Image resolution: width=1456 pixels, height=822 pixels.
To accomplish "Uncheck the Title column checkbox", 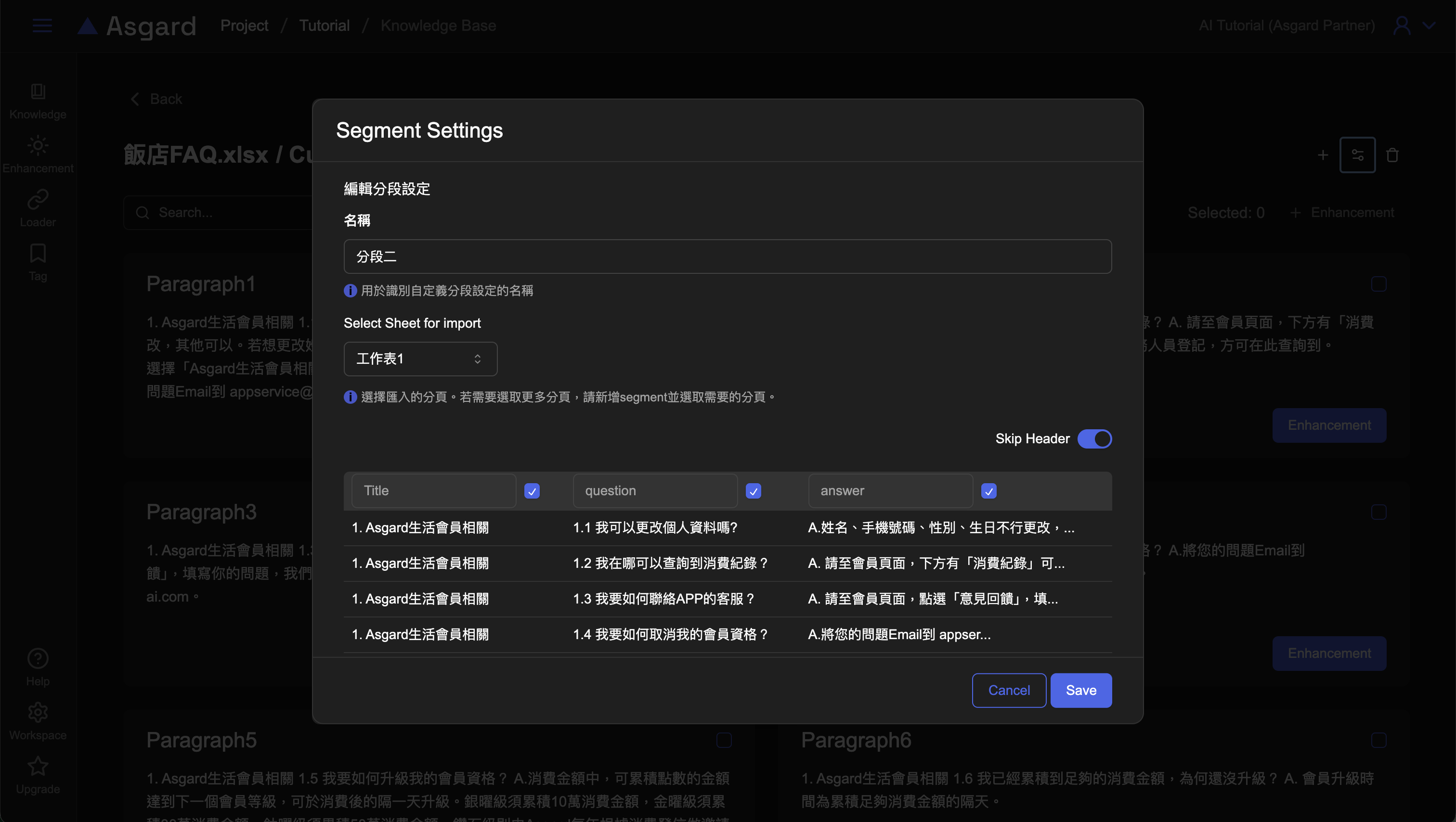I will [x=532, y=491].
